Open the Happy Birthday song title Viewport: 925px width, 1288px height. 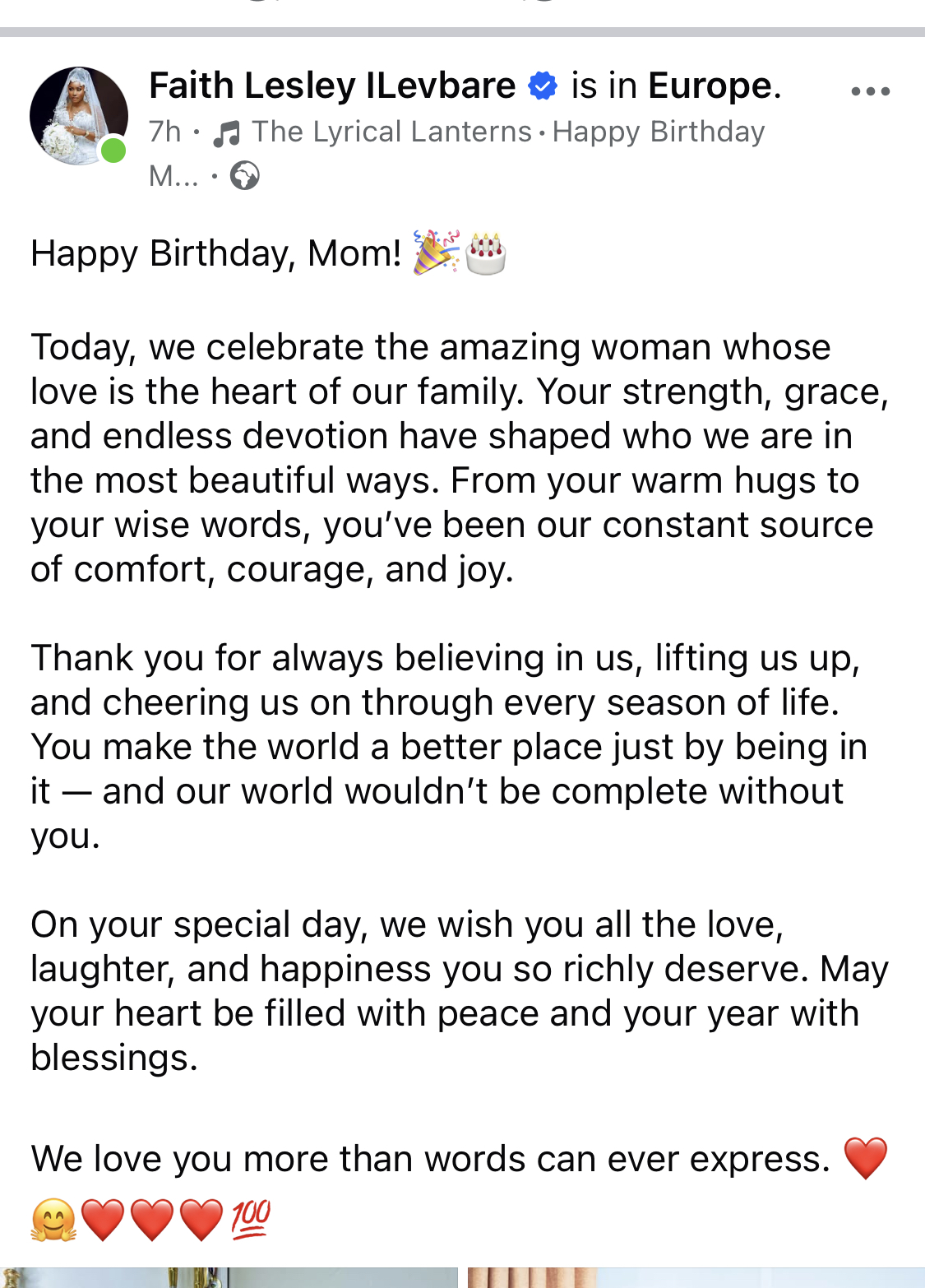point(659,132)
